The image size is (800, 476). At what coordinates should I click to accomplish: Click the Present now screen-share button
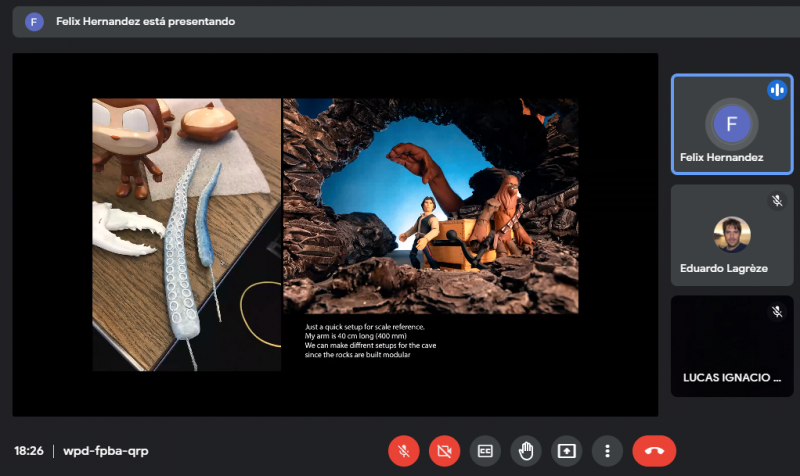click(x=567, y=450)
